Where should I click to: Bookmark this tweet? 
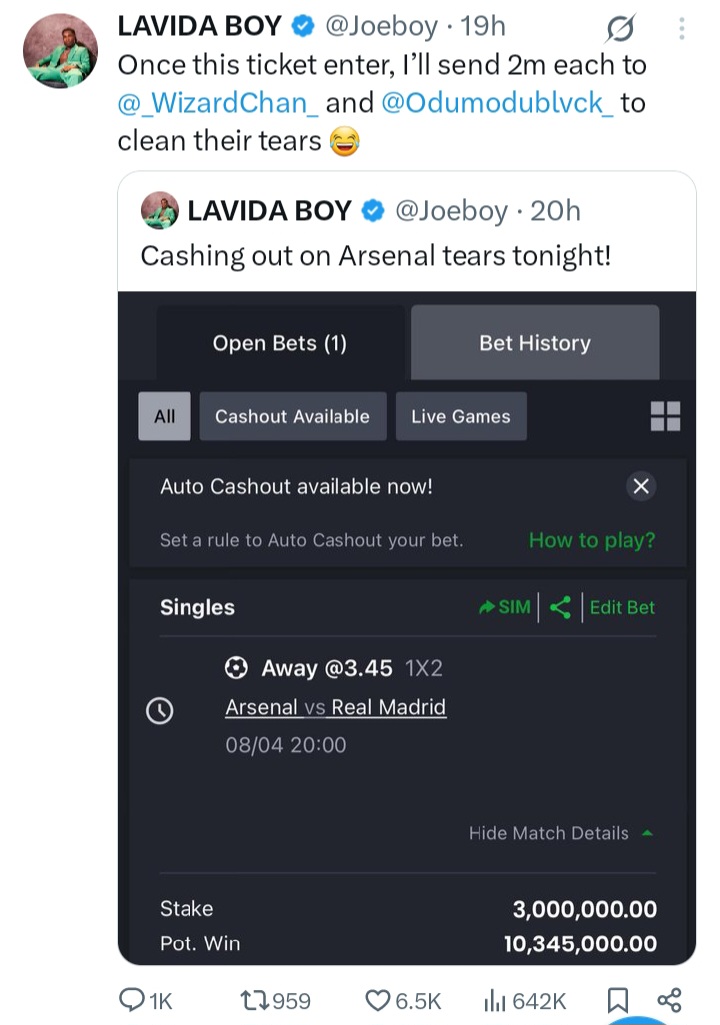617,1000
